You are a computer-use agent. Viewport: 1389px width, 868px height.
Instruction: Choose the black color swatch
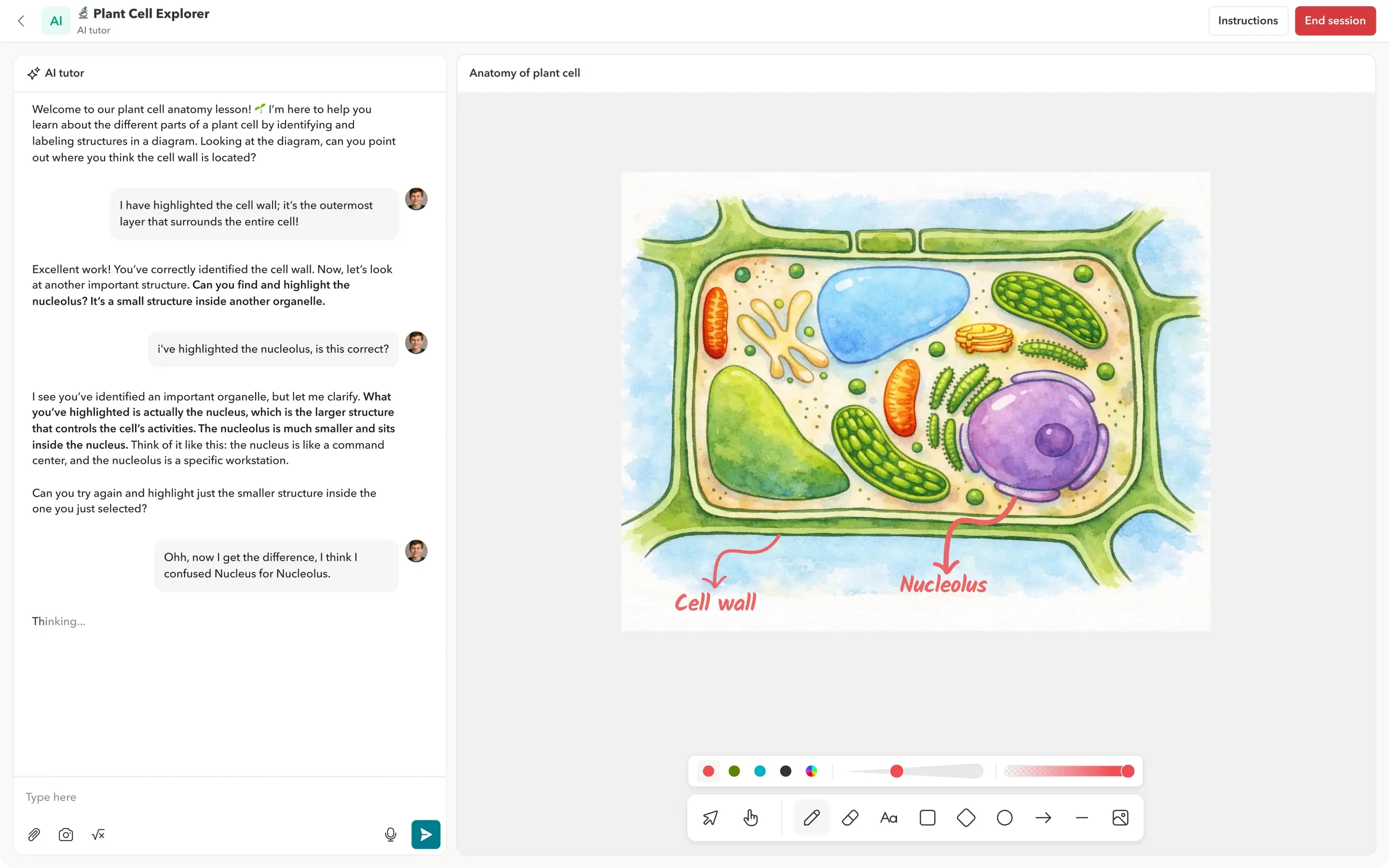[786, 772]
